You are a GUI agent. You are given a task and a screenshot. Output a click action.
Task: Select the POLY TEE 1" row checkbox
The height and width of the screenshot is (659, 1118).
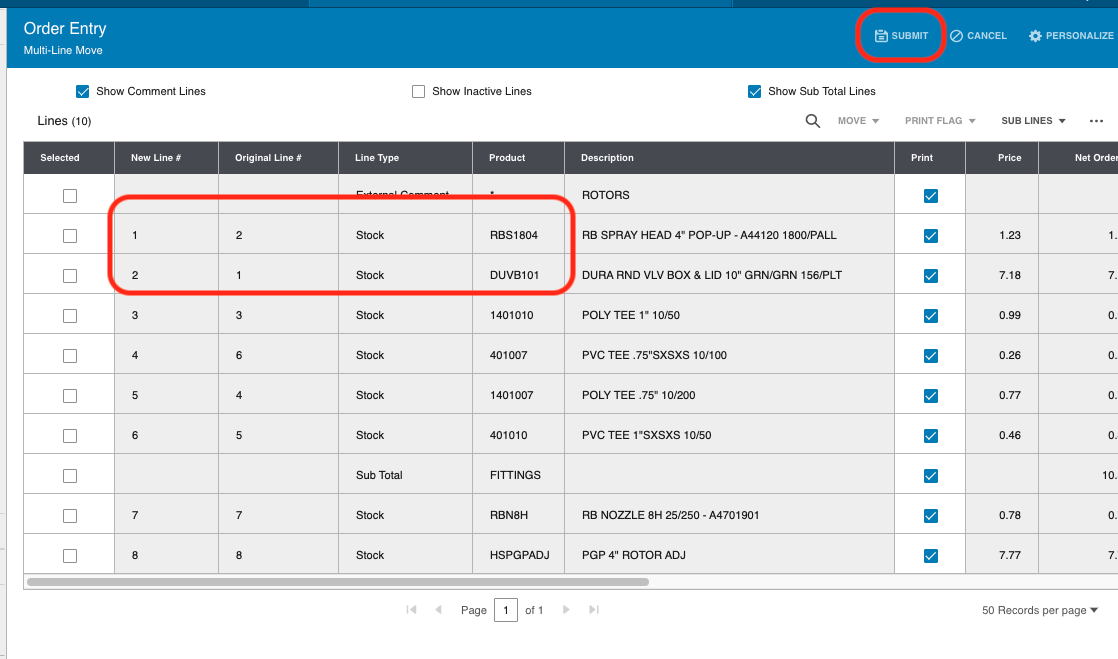tap(70, 316)
